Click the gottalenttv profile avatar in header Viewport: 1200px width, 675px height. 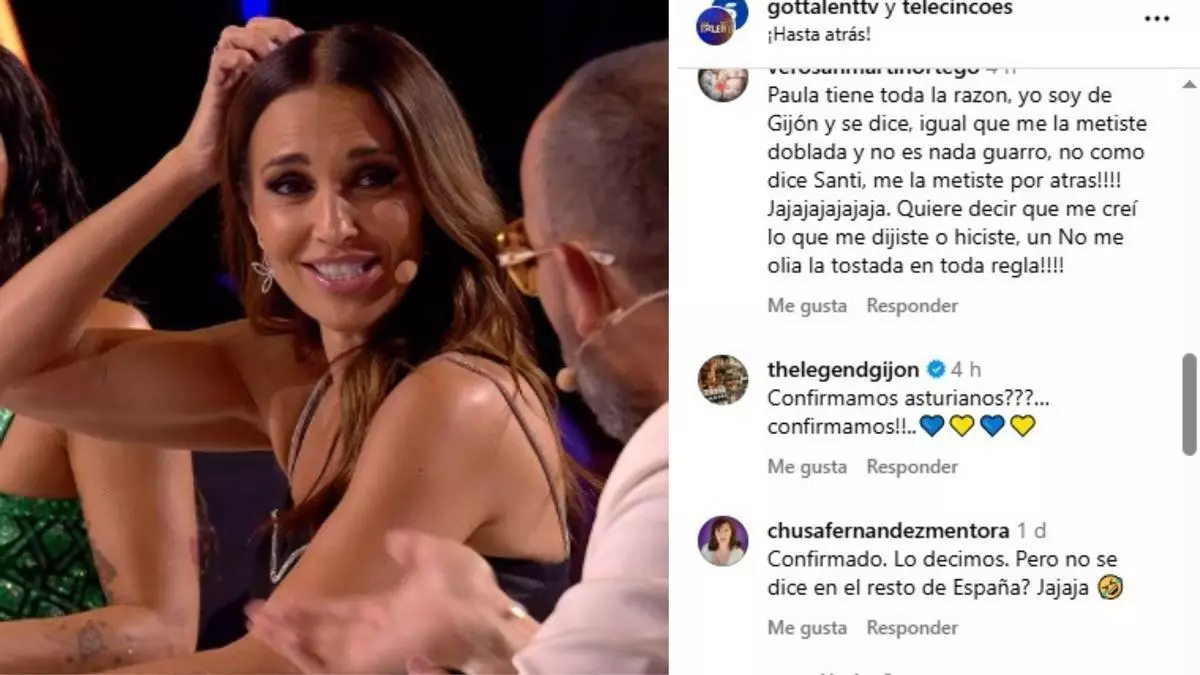(715, 22)
